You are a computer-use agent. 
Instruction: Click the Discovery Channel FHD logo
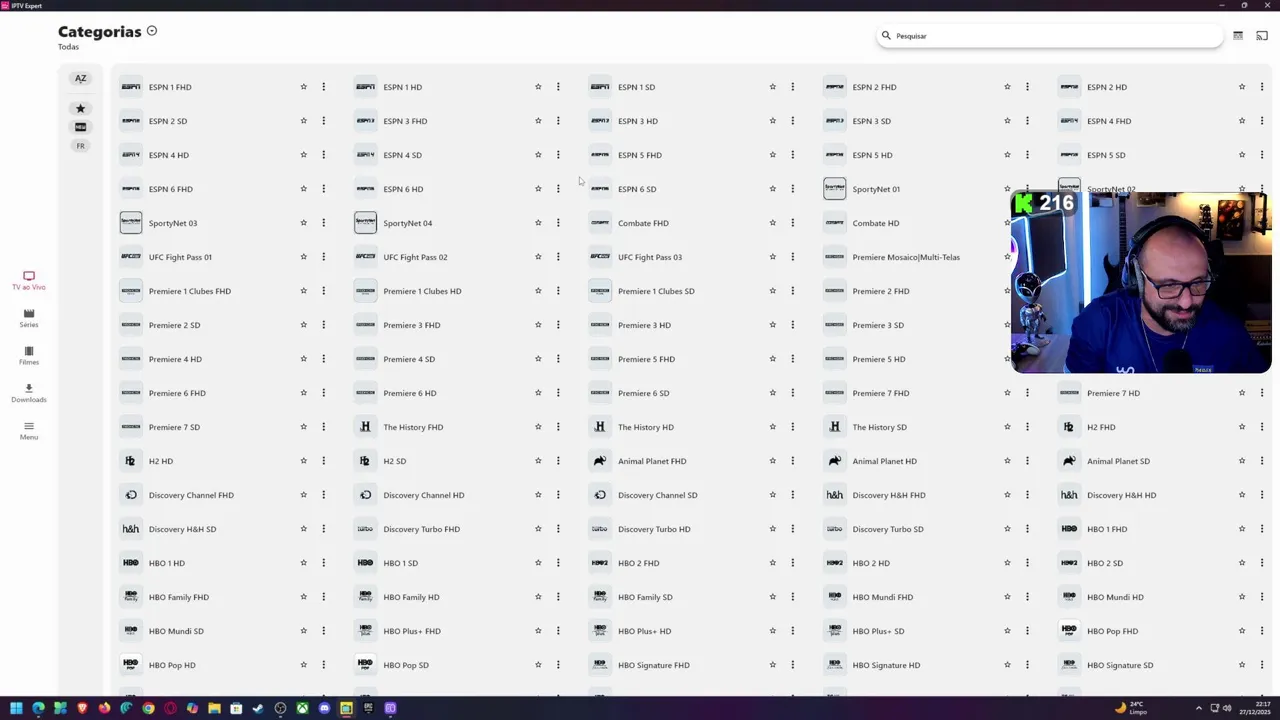coord(131,495)
